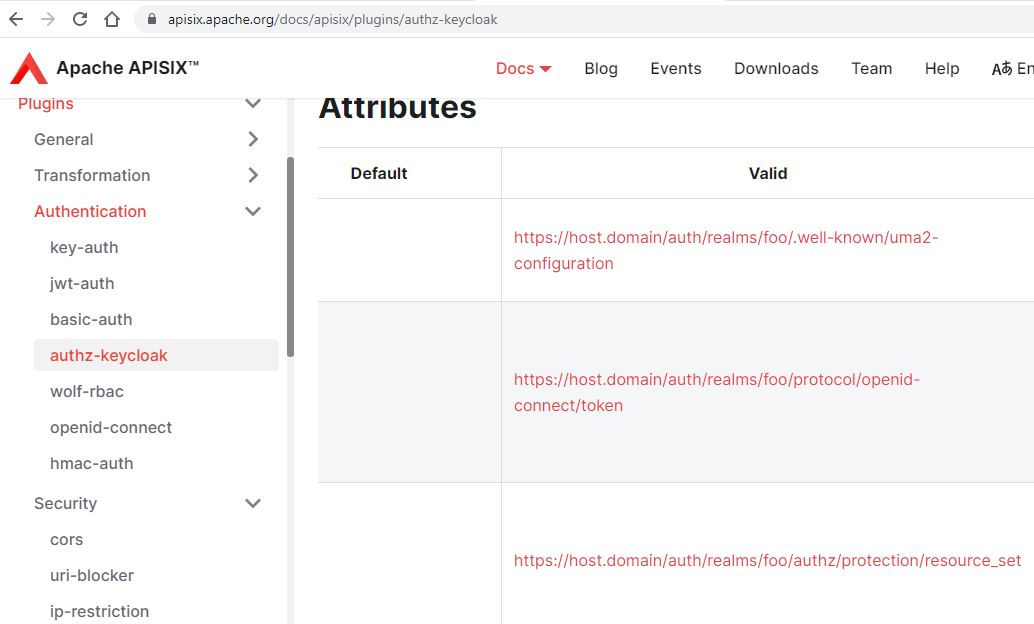Image resolution: width=1034 pixels, height=624 pixels.
Task: Open the cors plugin page
Action: 67,540
